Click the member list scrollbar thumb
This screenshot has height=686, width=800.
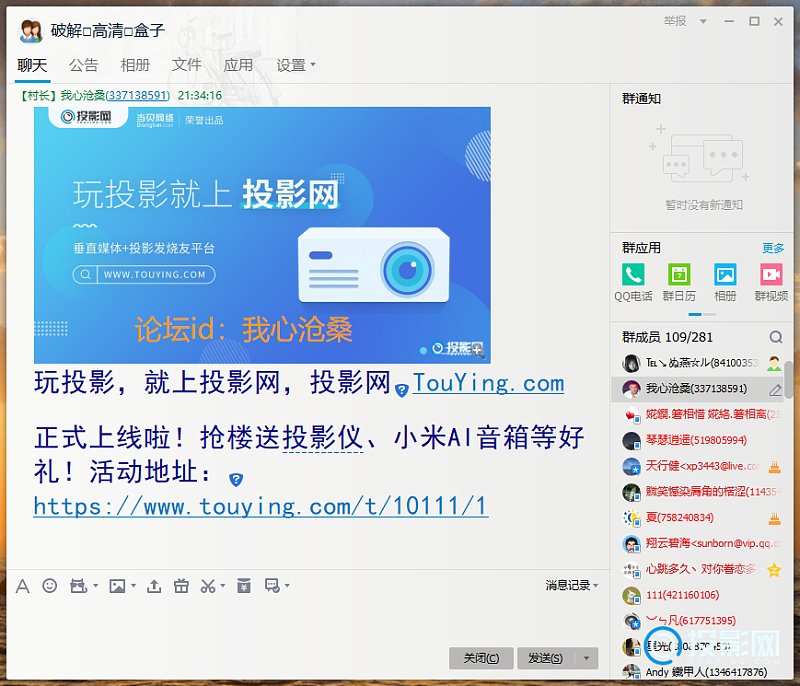tap(789, 379)
